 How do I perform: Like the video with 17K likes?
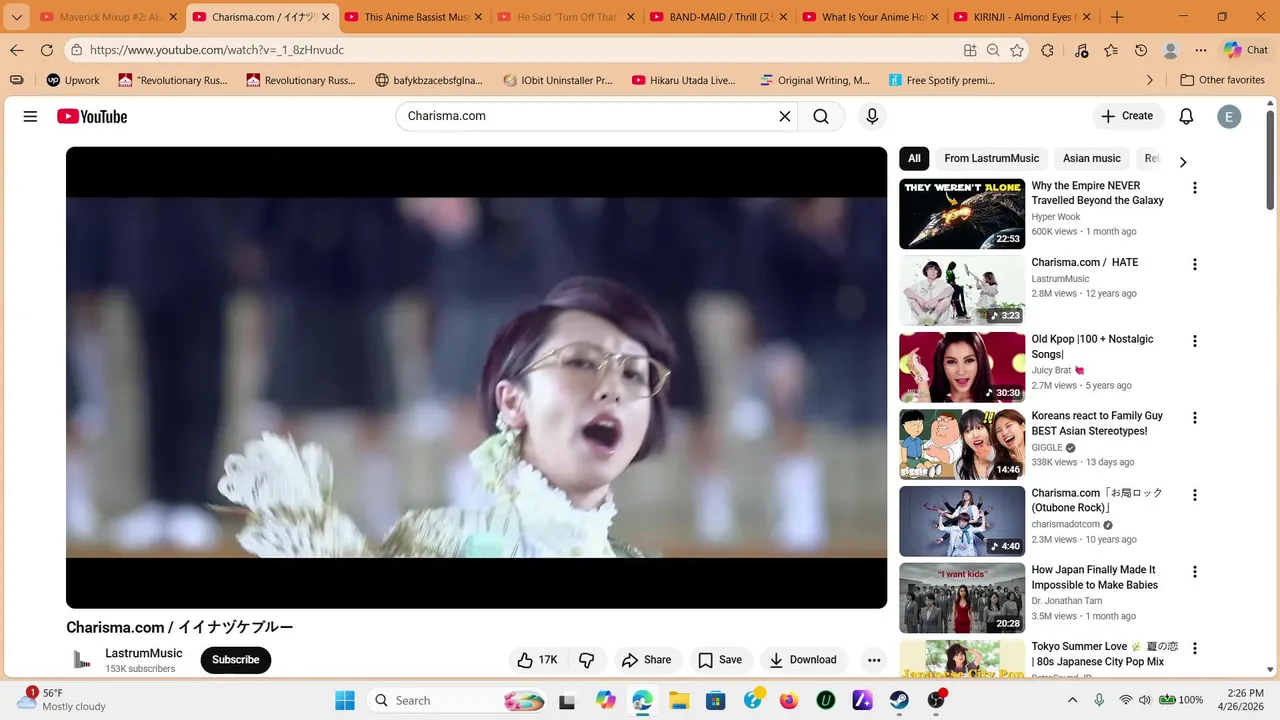538,660
